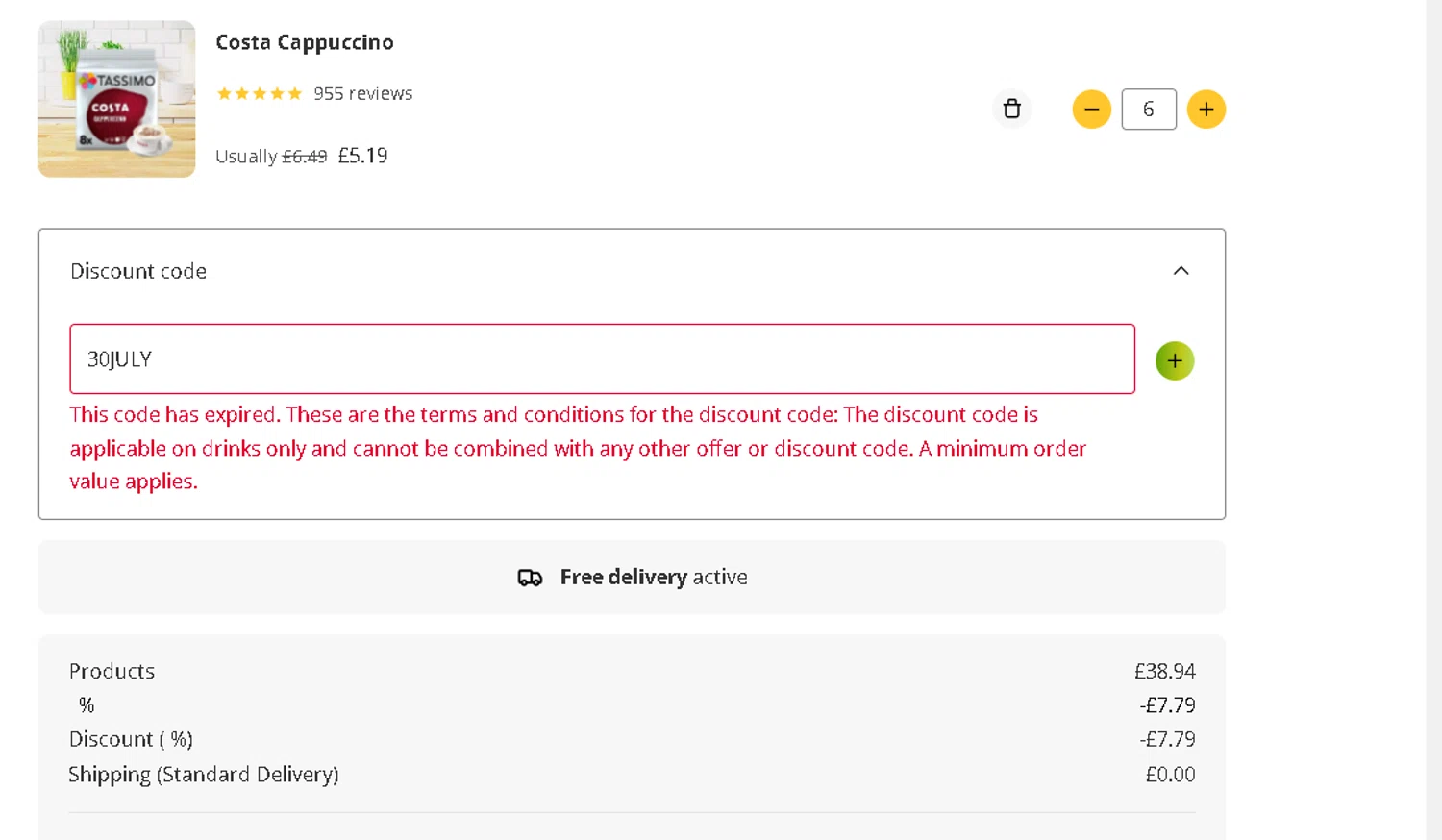Delete Costa Cappuccino using the trash icon
This screenshot has width=1442, height=840.
[1011, 109]
